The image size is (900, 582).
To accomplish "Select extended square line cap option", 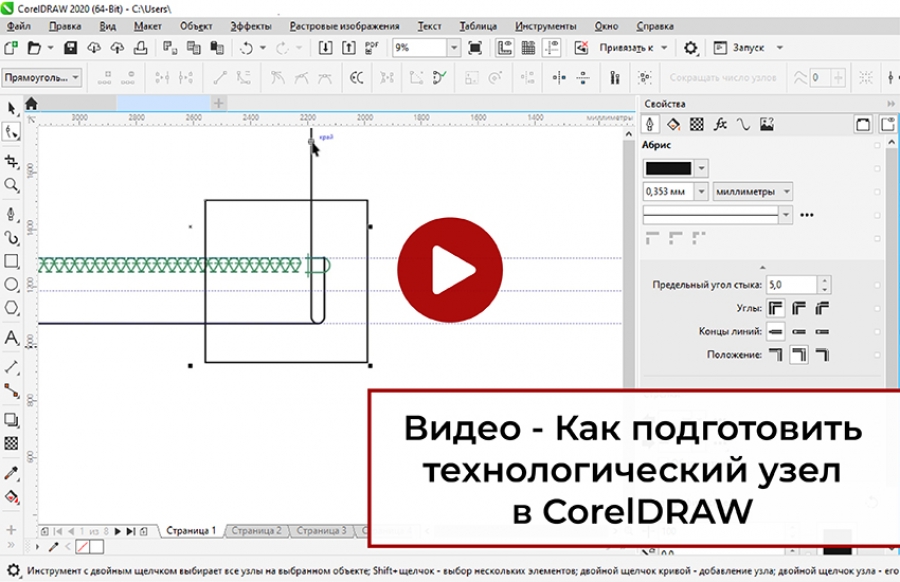I will click(823, 331).
